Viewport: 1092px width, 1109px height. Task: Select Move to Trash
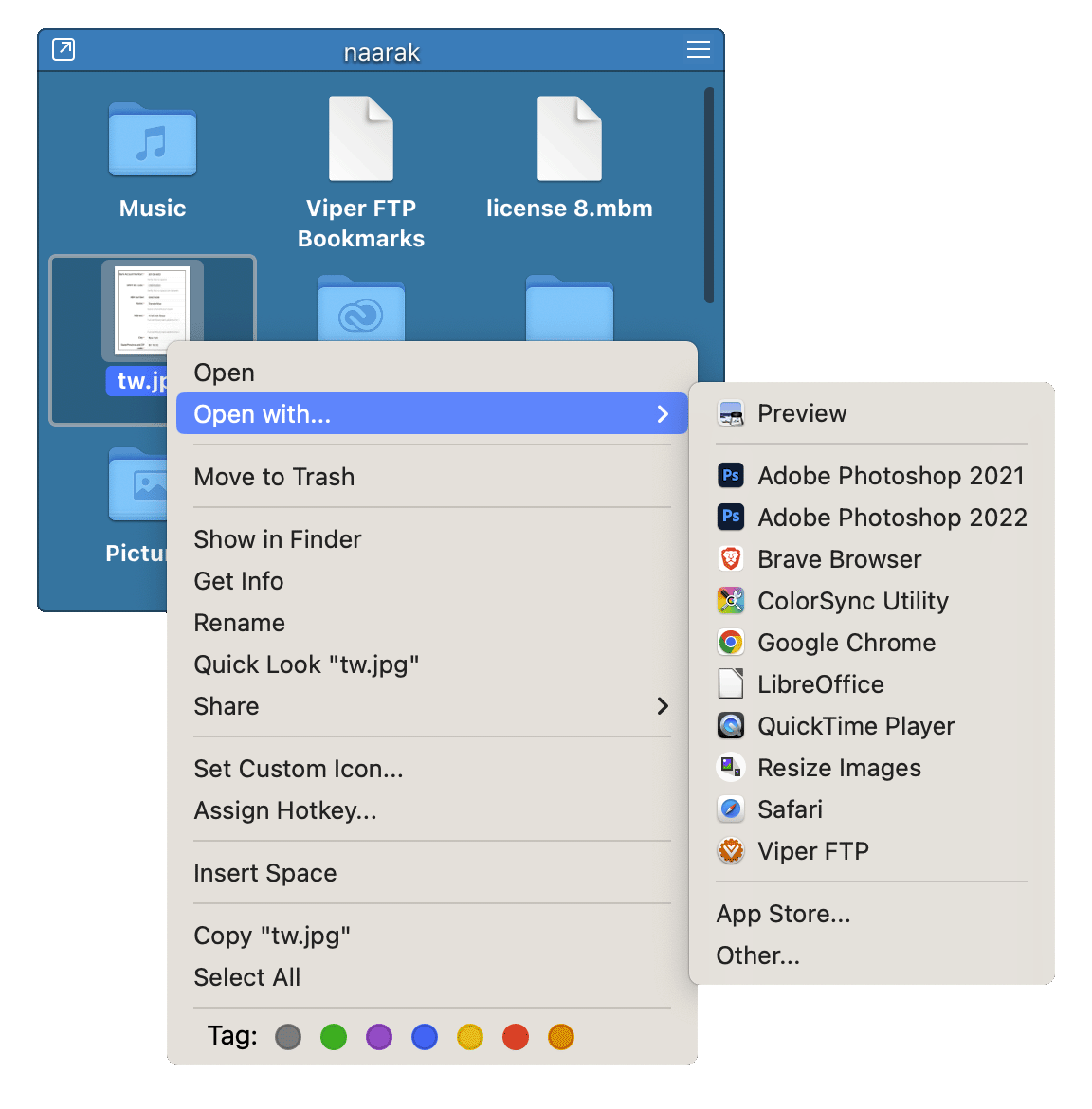tap(432, 477)
